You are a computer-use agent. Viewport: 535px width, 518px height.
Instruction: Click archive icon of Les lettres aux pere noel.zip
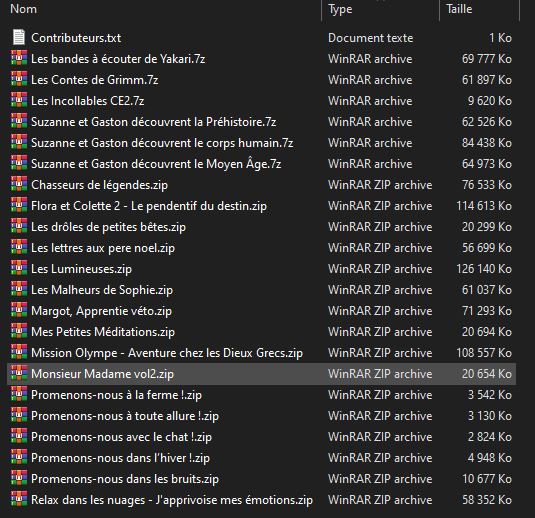coord(19,247)
